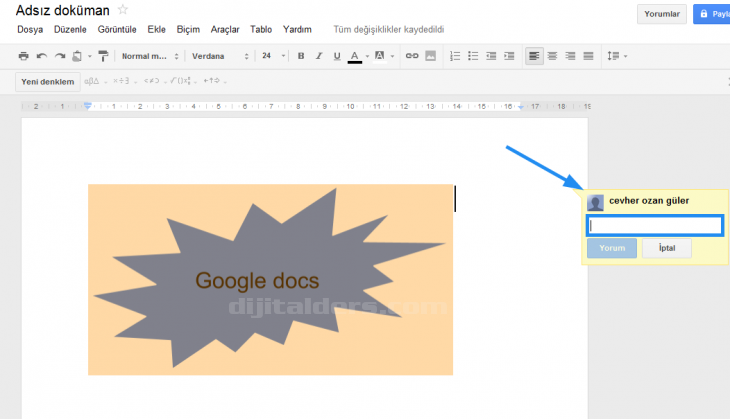Viewport: 730px width, 419px height.
Task: Decrease the indent
Action: click(491, 56)
